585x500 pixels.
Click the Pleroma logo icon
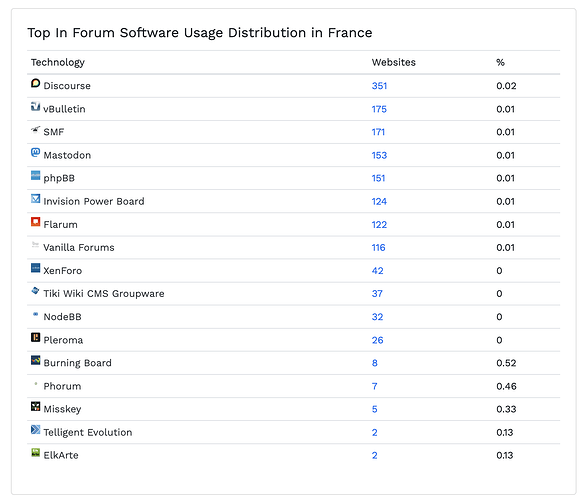click(35, 337)
